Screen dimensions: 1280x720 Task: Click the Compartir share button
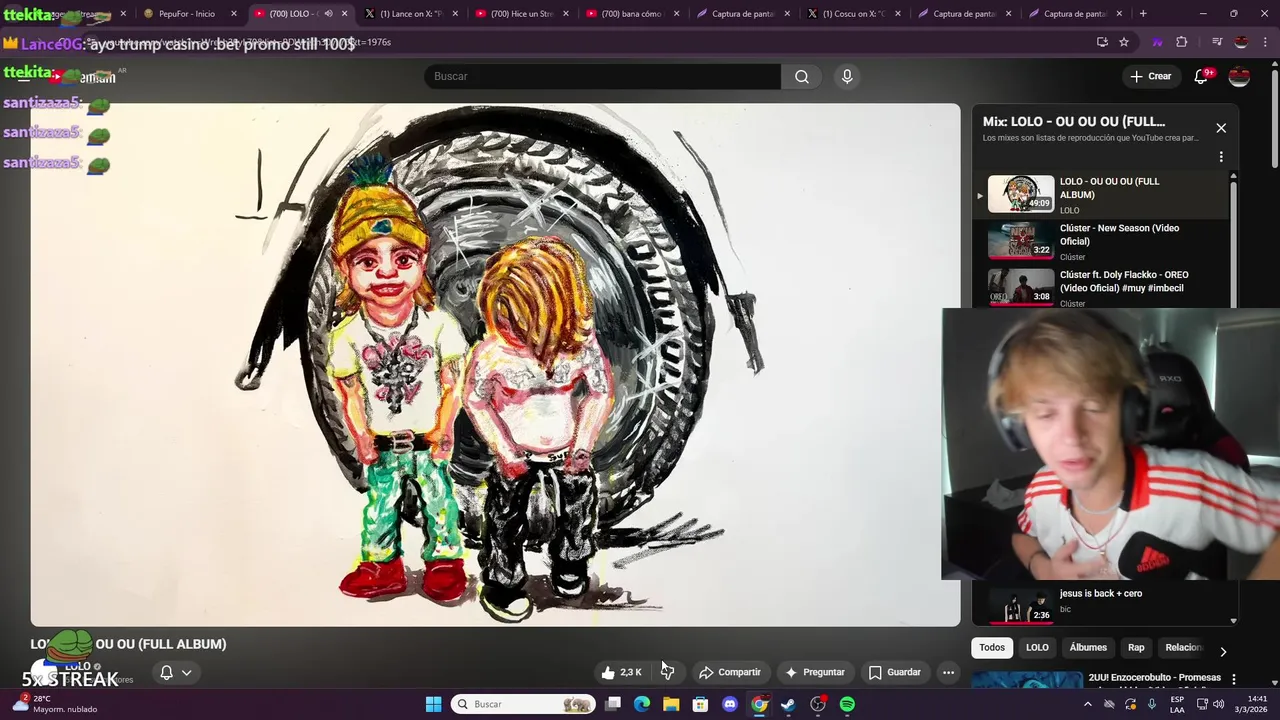click(730, 672)
